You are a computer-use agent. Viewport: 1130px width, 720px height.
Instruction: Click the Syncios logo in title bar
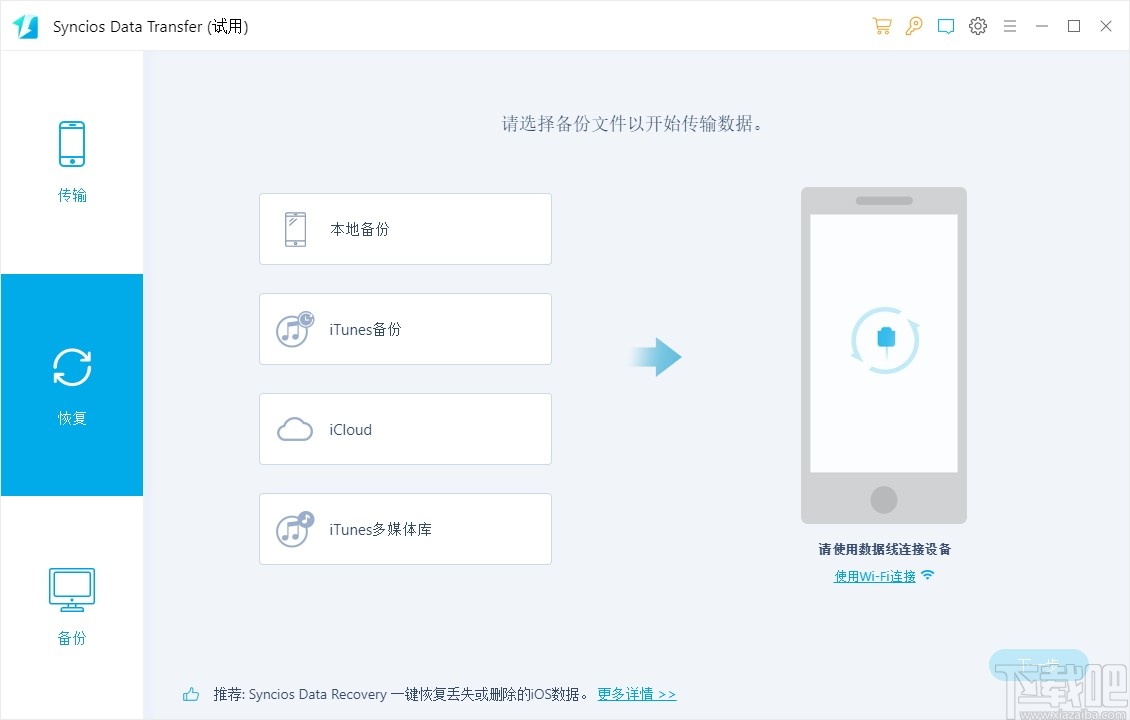25,25
